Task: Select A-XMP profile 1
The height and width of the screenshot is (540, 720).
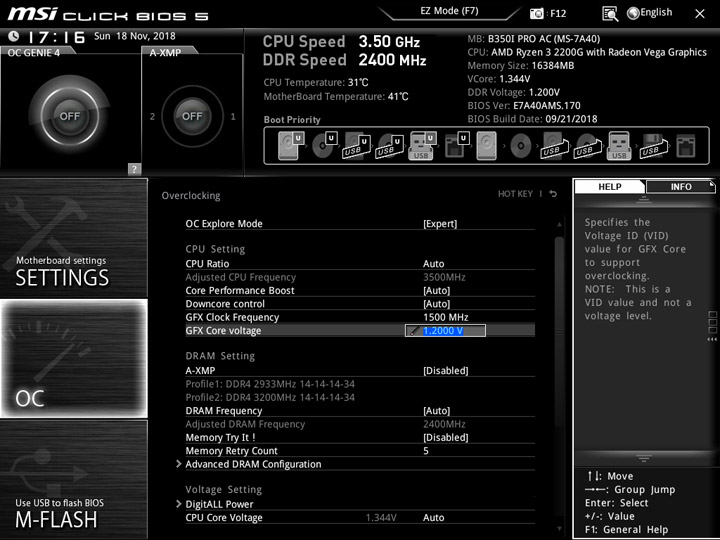Action: pyautogui.click(x=233, y=117)
